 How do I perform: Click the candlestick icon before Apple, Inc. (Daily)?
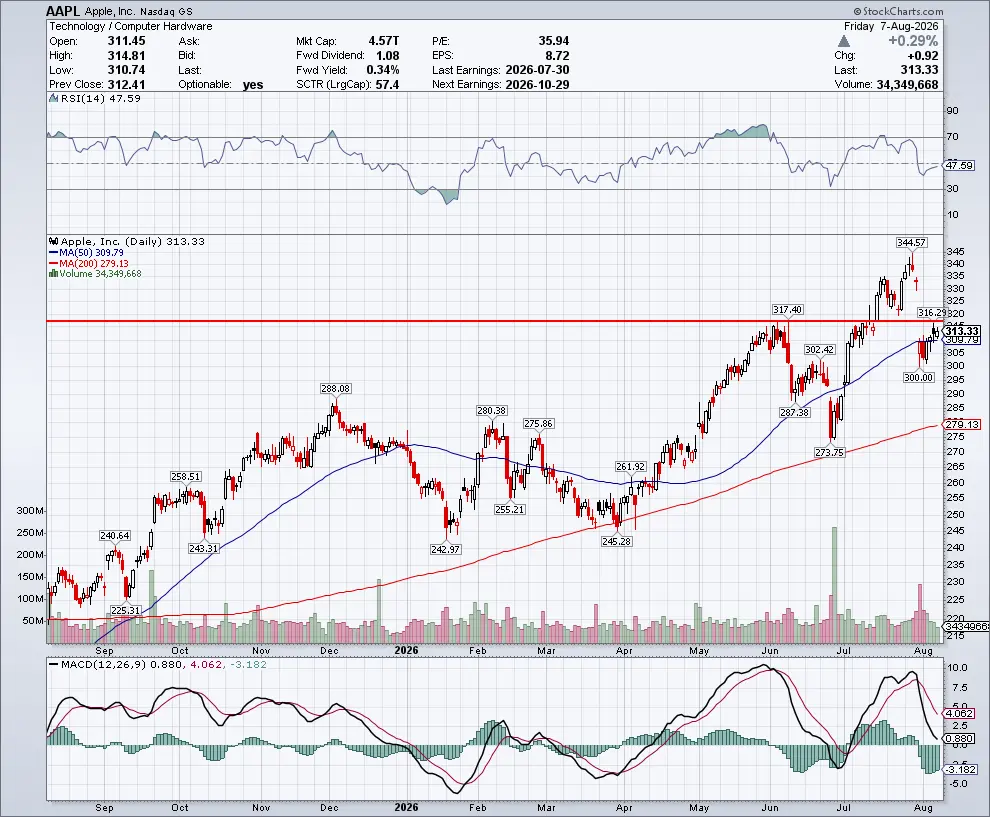tap(54, 241)
